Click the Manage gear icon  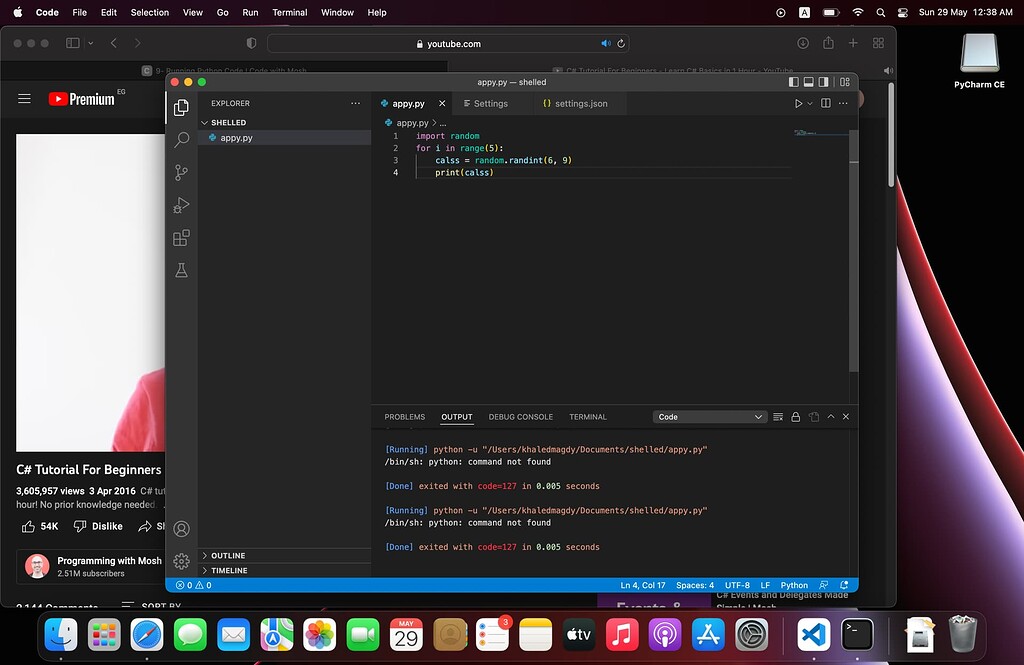181,561
